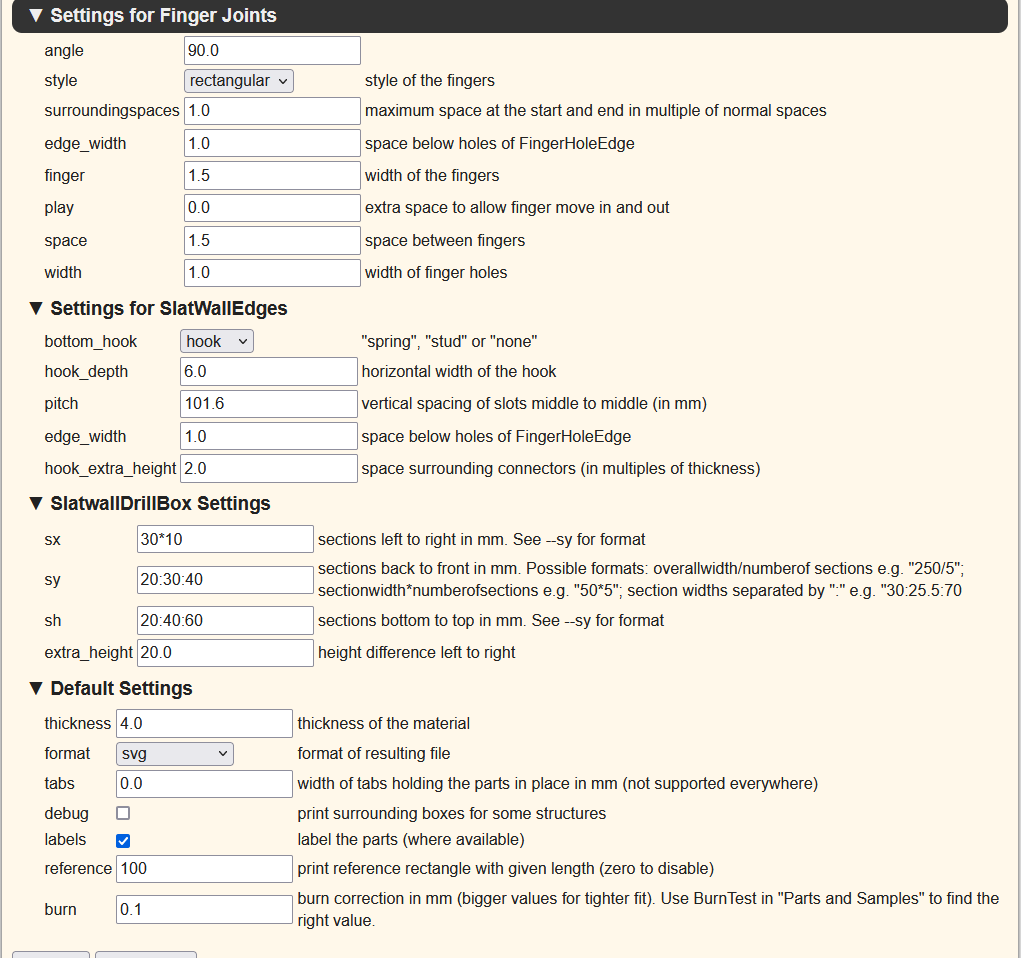Collapse the SlatwallDrillBox Settings section
The image size is (1021, 958).
point(150,503)
